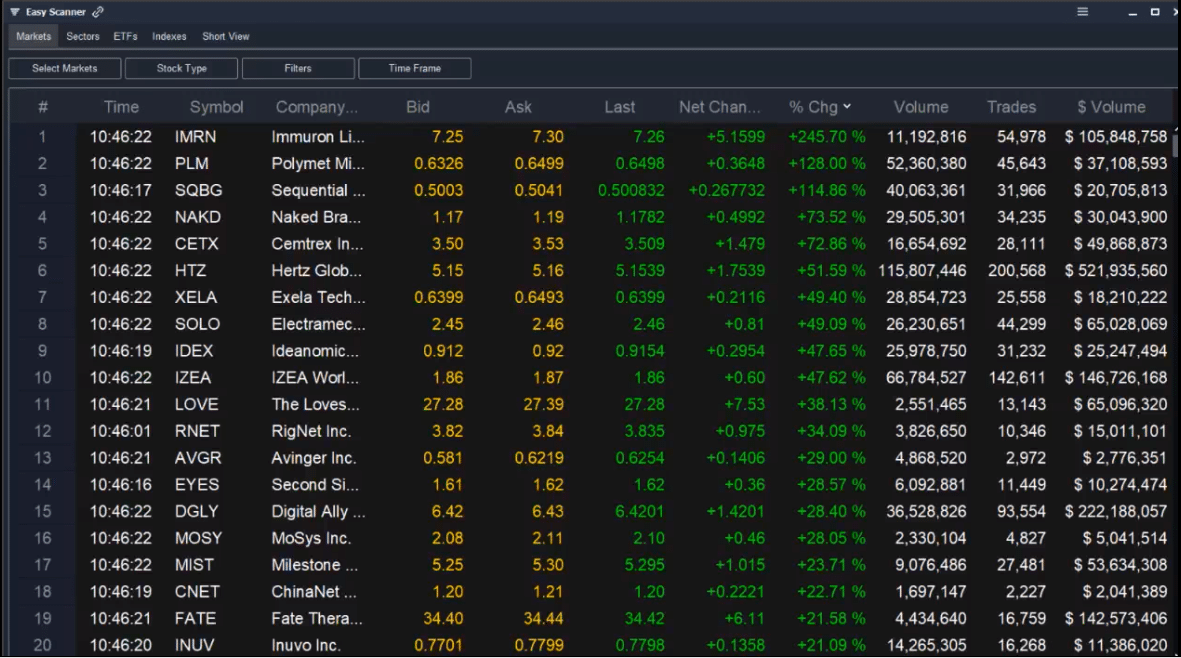Viewport: 1181px width, 658px height.
Task: Sort by the Last column header
Action: point(620,107)
